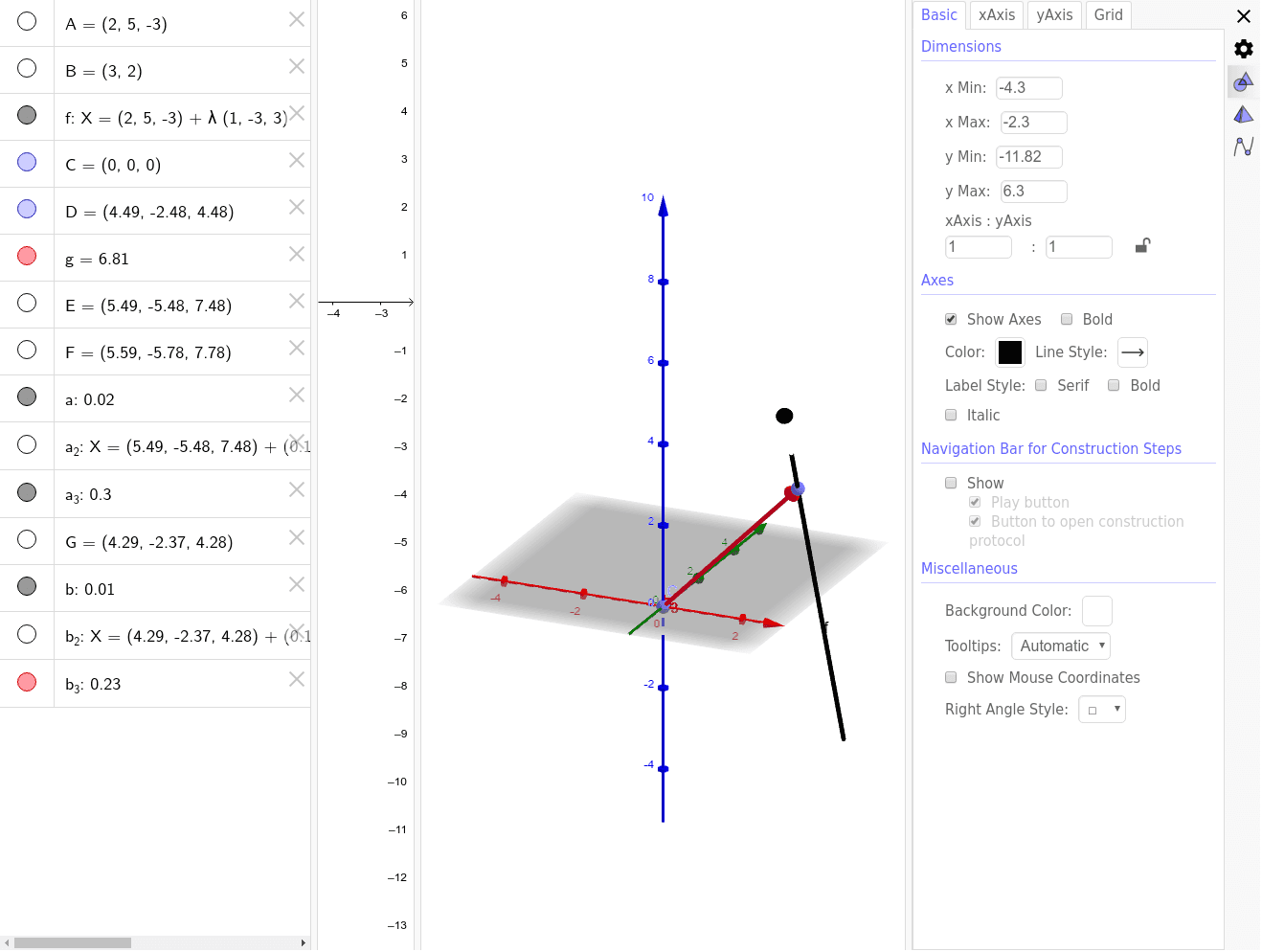Click the algebra panel horizontal scrollbar

(73, 942)
